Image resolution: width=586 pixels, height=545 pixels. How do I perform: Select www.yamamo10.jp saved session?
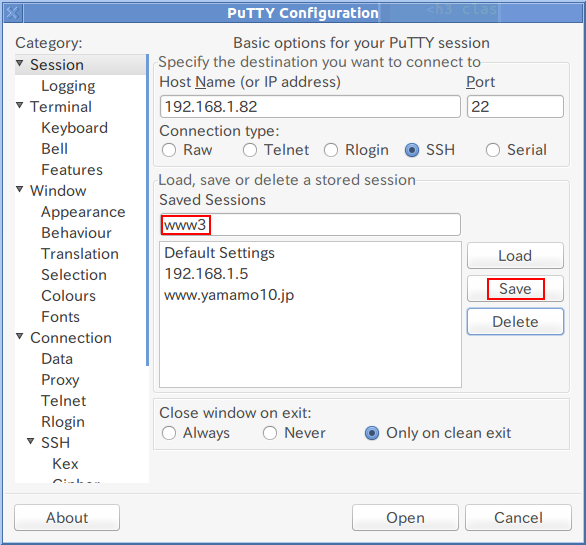pyautogui.click(x=229, y=295)
